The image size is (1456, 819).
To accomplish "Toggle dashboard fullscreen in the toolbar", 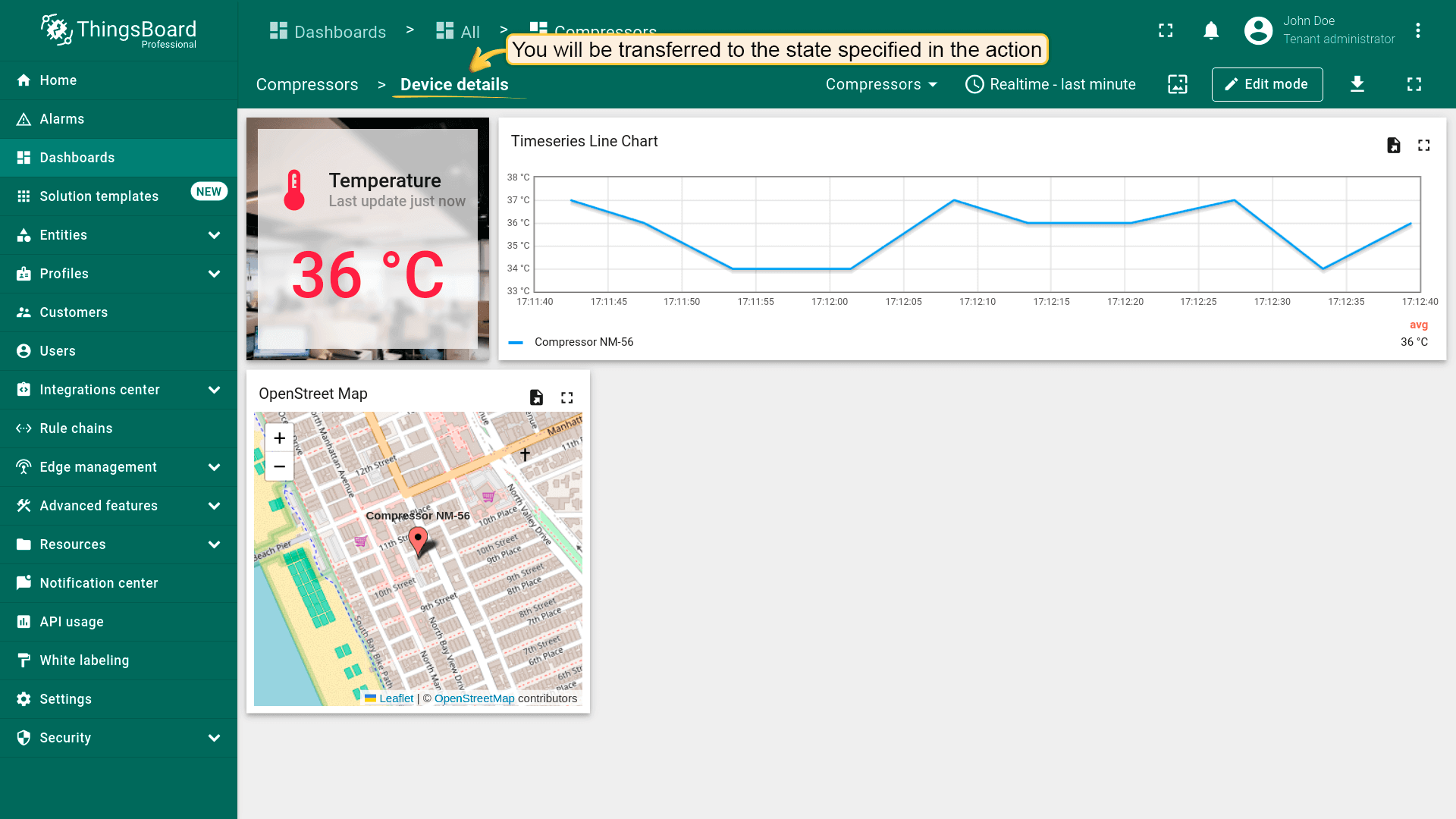I will click(1414, 84).
